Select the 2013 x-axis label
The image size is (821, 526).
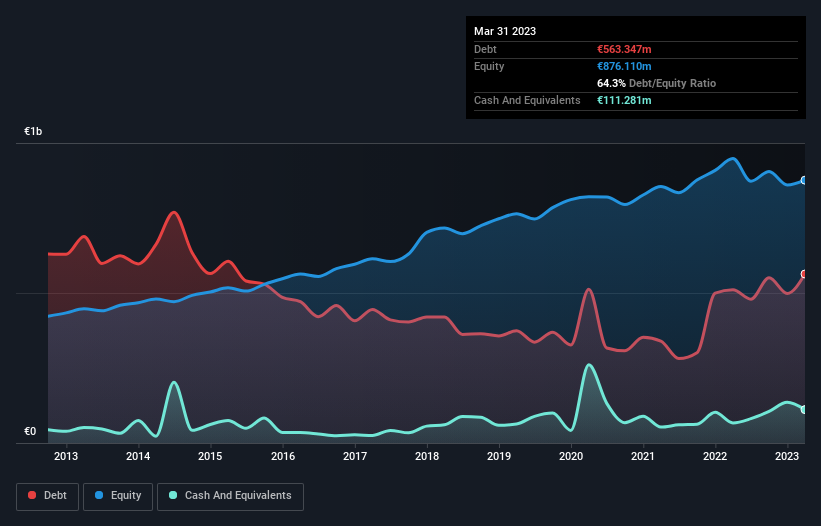coord(66,456)
